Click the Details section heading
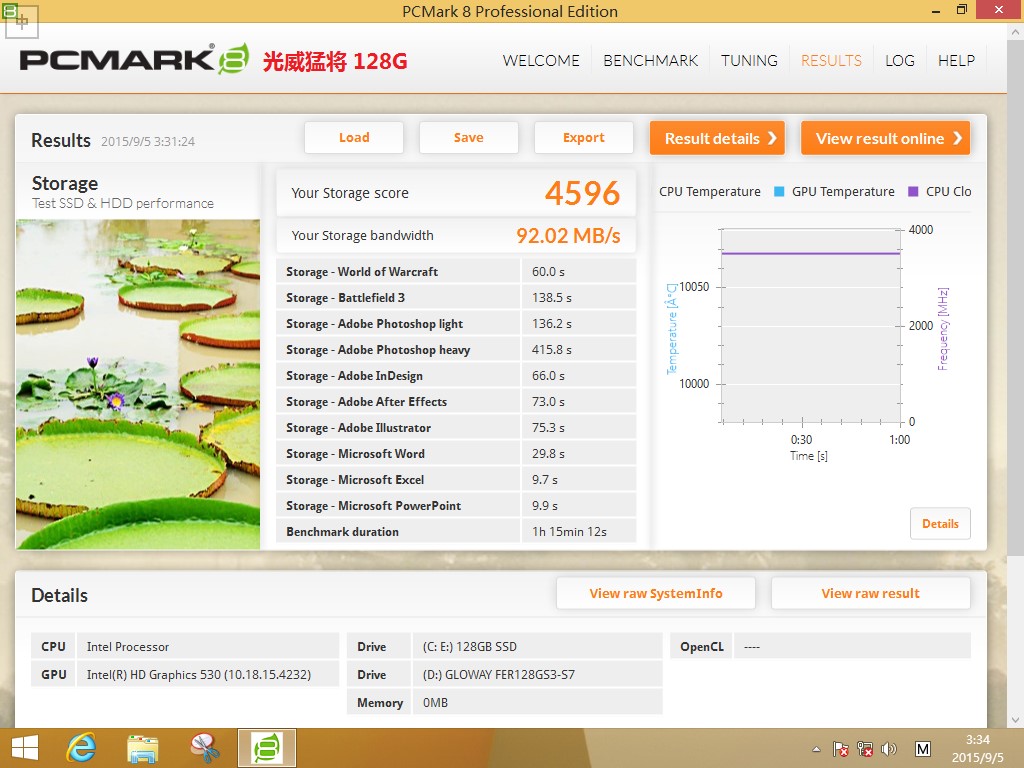The image size is (1024, 768). (x=59, y=596)
